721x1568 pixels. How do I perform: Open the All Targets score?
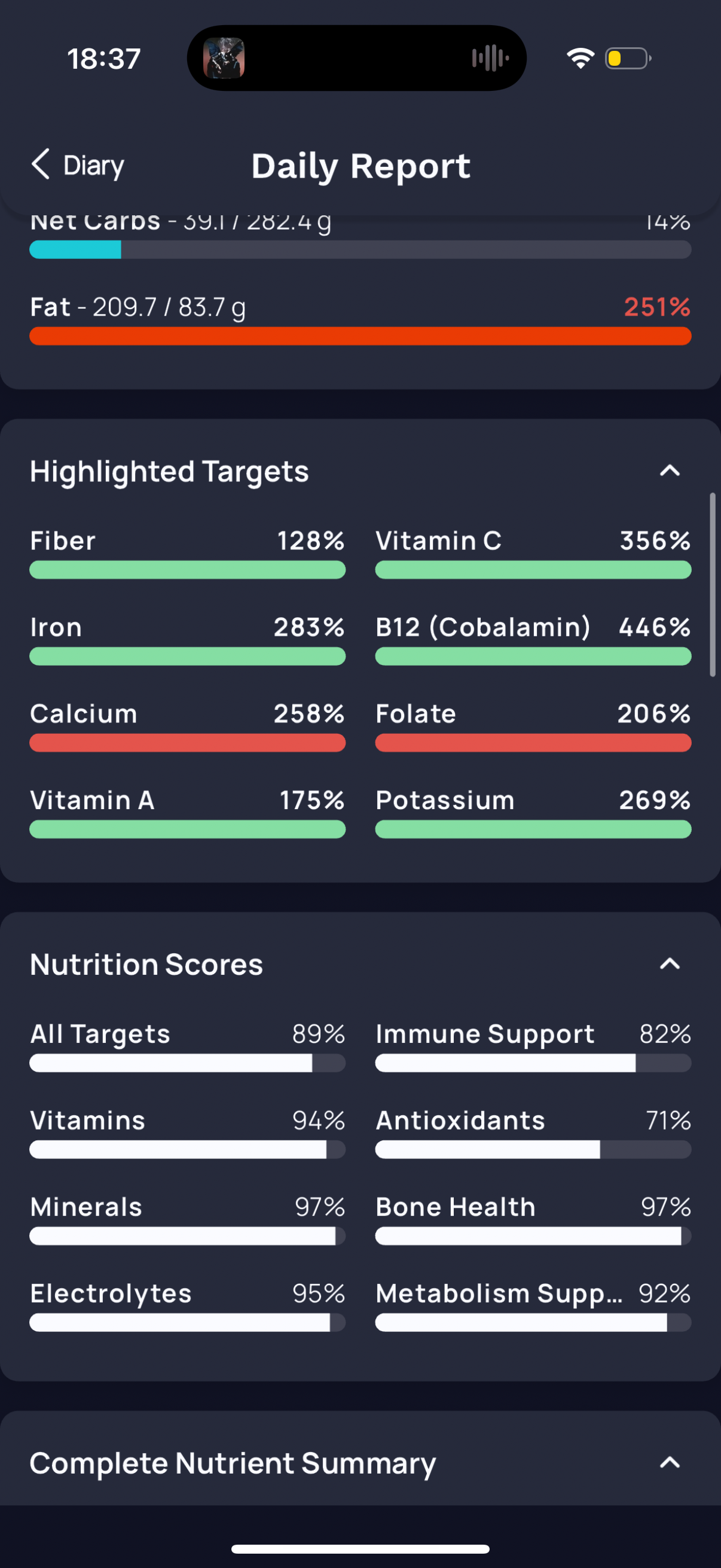coord(187,1046)
